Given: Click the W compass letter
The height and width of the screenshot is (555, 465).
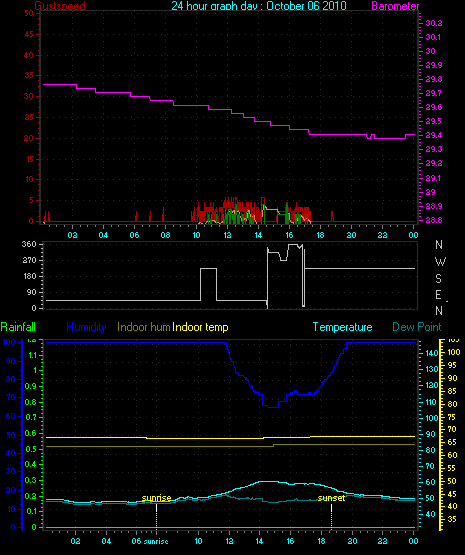Looking at the screenshot, I should 440,262.
